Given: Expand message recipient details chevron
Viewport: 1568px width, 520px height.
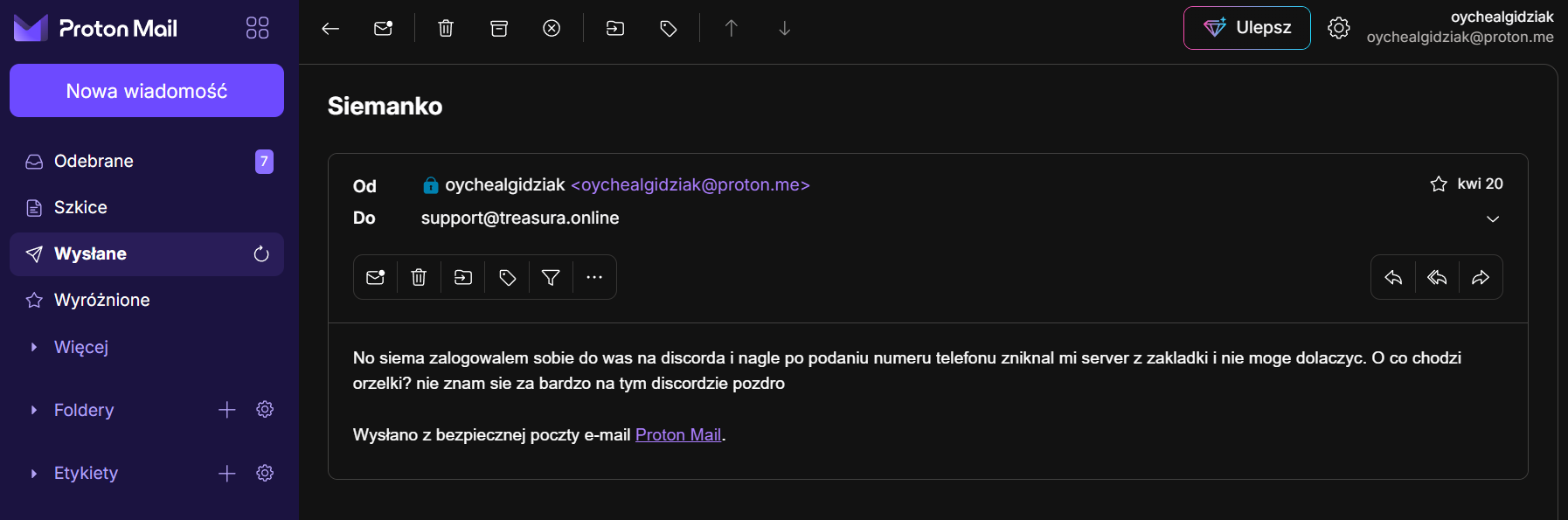Looking at the screenshot, I should (x=1493, y=219).
